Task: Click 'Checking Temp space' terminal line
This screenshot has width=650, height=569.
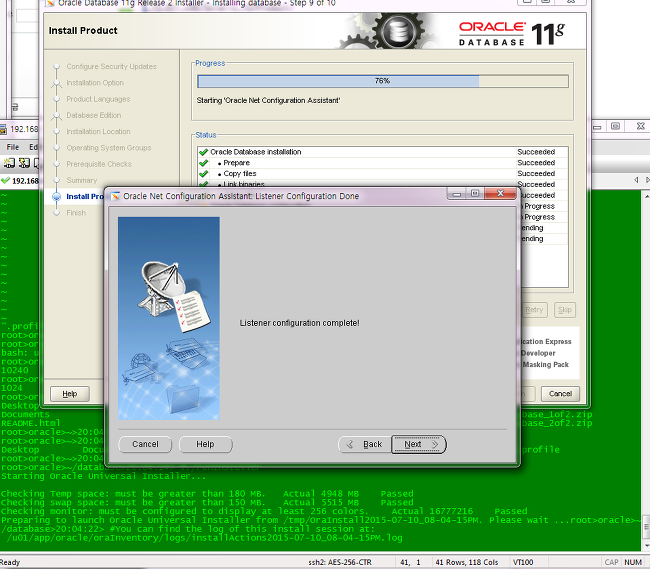Action: pos(207,494)
